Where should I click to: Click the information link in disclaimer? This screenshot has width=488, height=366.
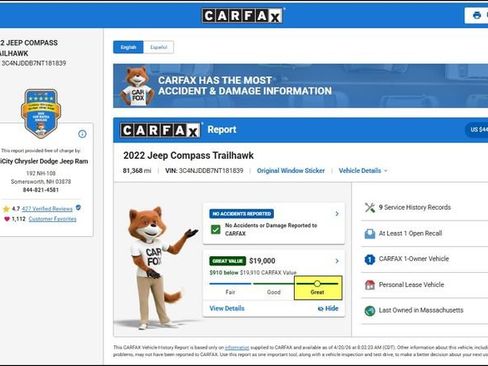tap(237, 347)
